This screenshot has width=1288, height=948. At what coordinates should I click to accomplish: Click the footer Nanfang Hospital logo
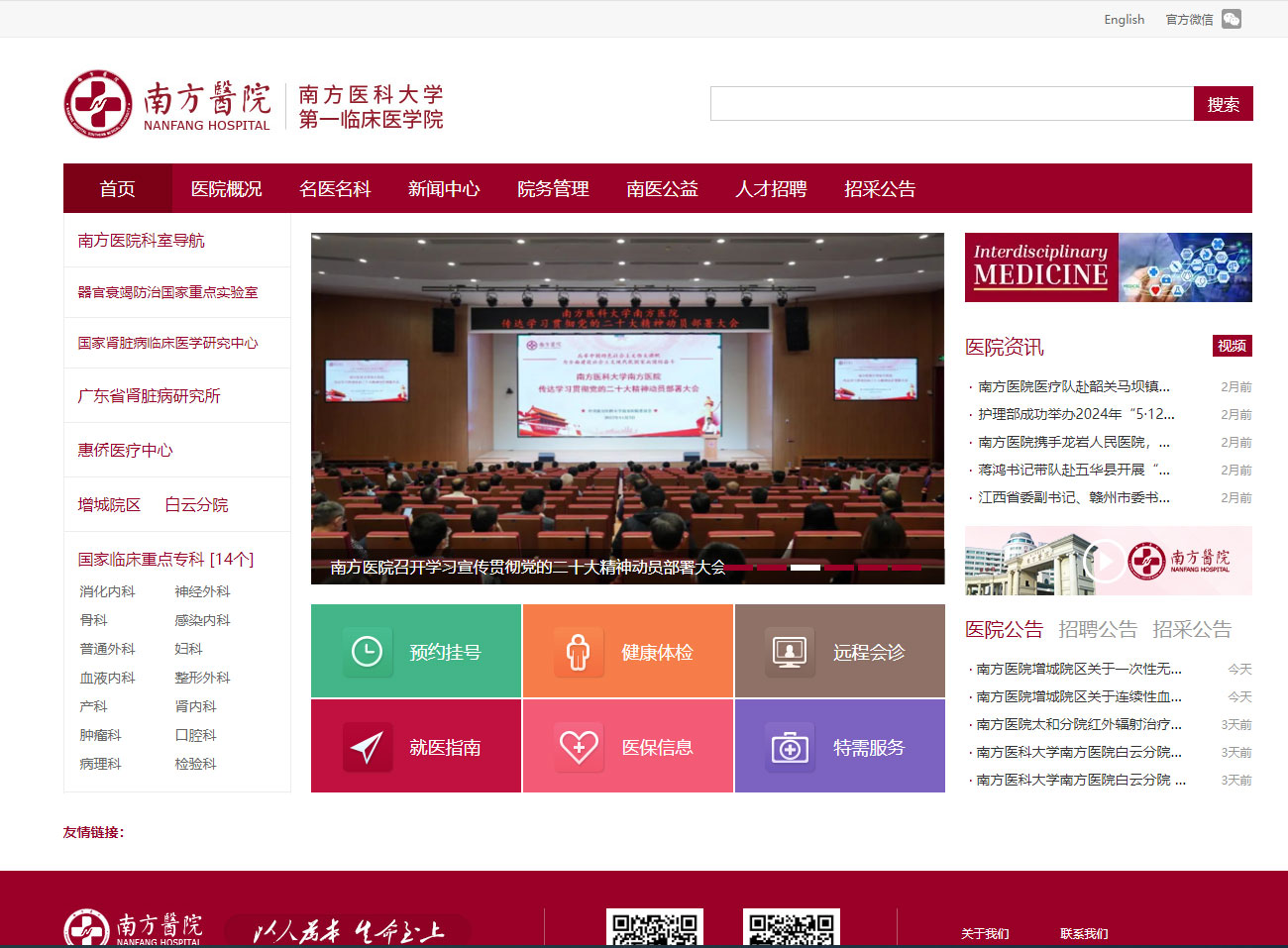point(134,928)
